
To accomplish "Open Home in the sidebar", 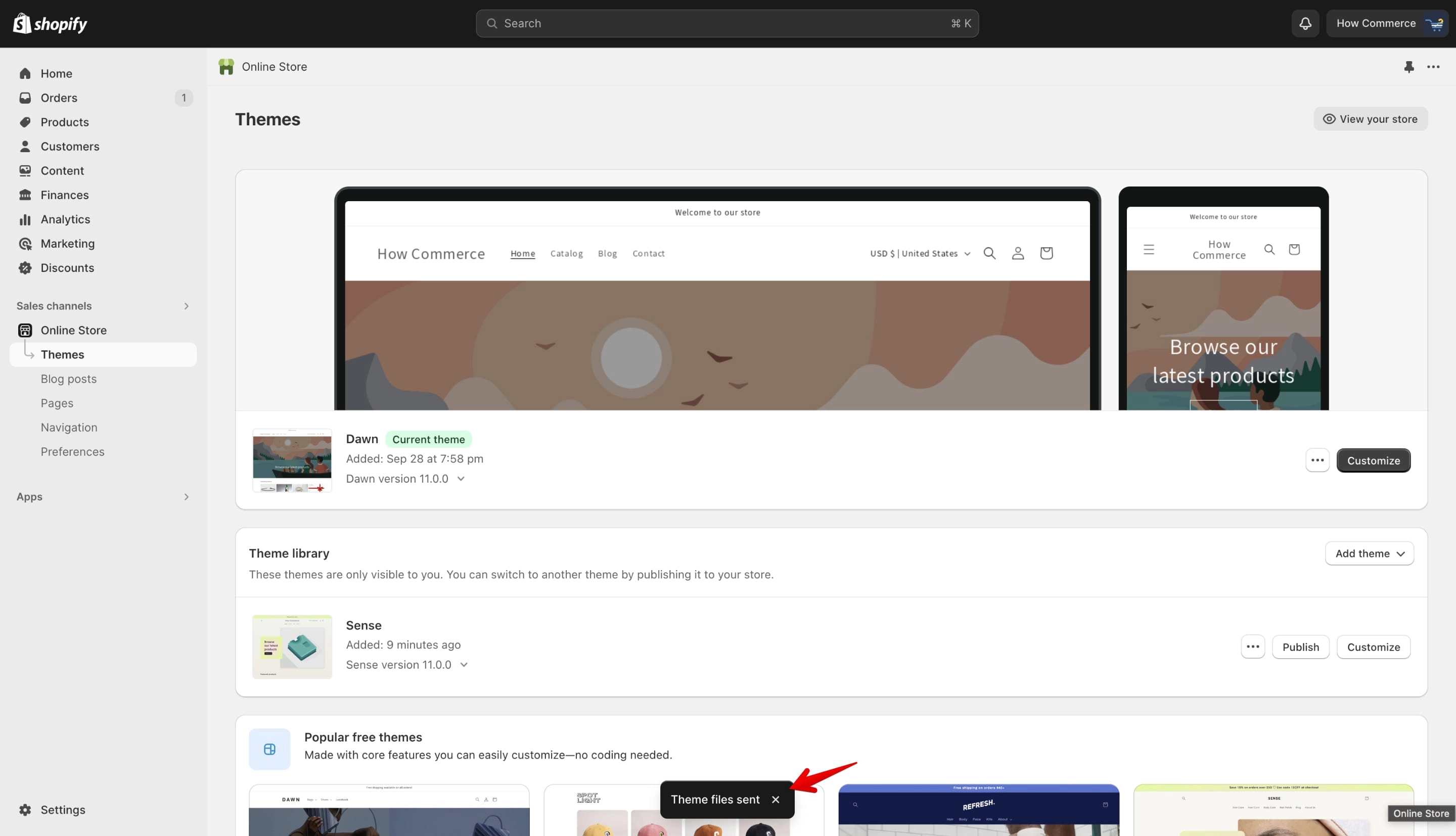I will point(103,73).
